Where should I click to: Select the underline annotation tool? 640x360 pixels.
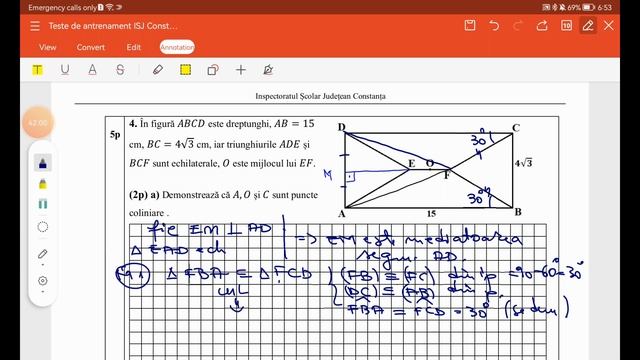[64, 70]
